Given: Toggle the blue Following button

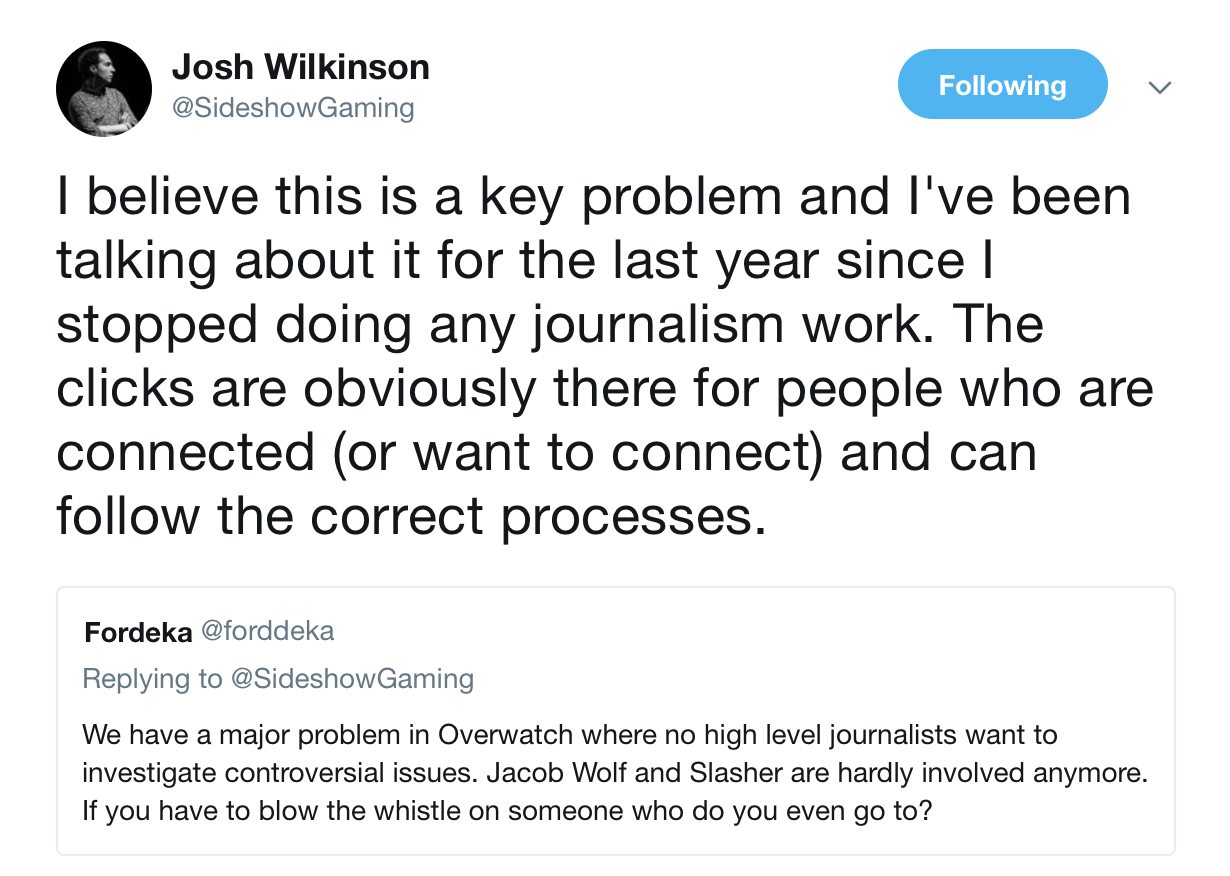Looking at the screenshot, I should coord(1002,86).
